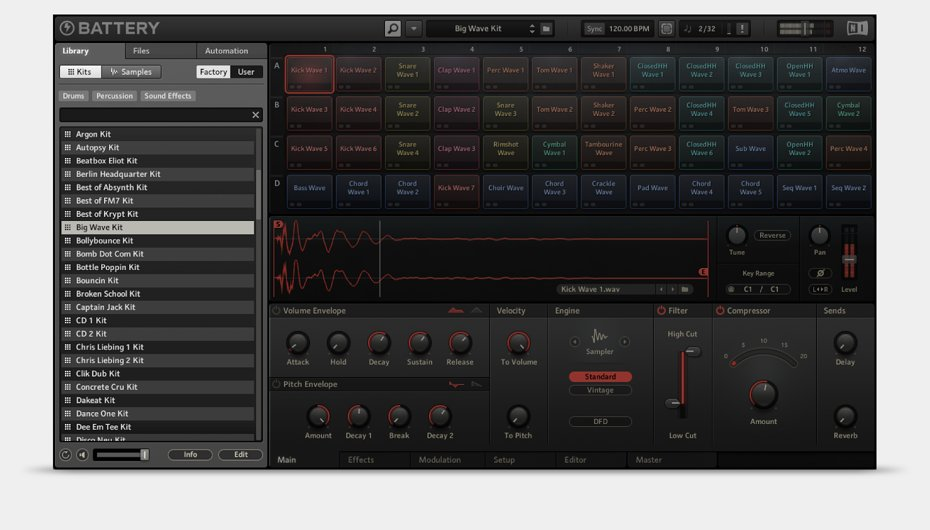Image resolution: width=930 pixels, height=530 pixels.
Task: Open the kit folder icon beside Big Wave Kit
Action: tap(547, 29)
